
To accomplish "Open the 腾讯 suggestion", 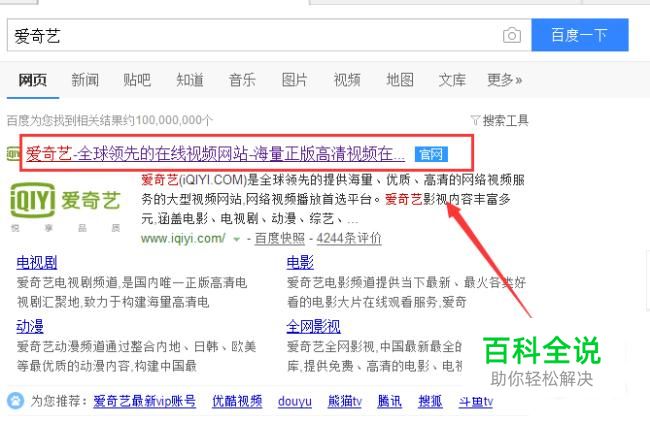I will [x=389, y=401].
